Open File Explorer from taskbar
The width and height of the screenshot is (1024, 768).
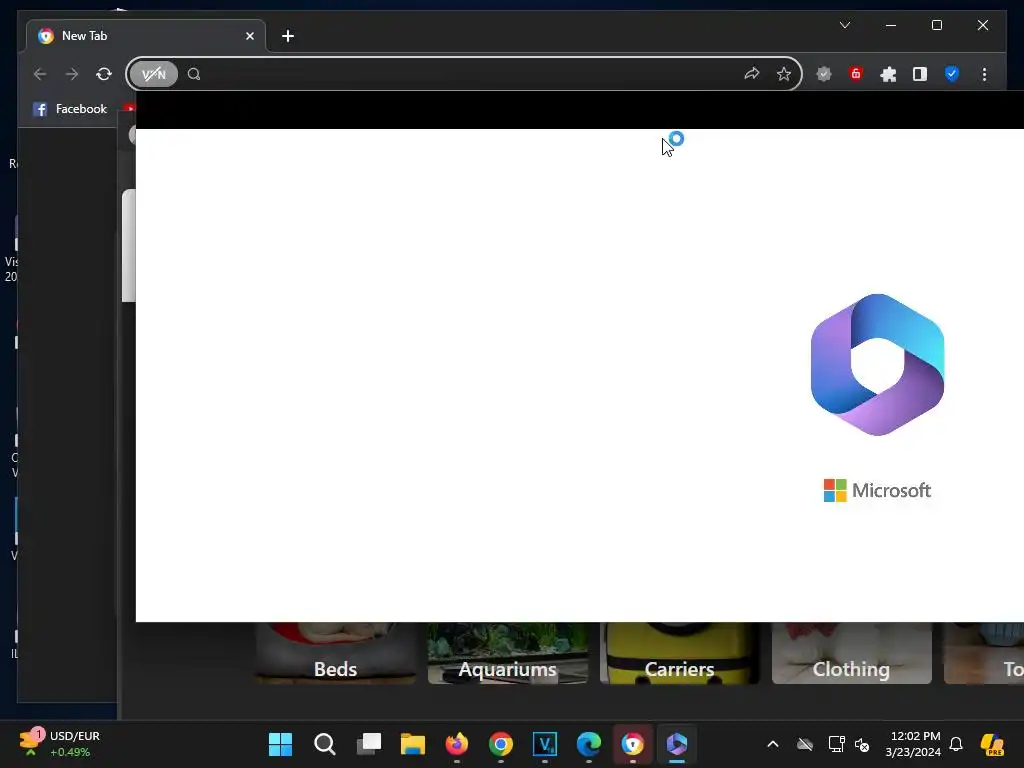(413, 744)
